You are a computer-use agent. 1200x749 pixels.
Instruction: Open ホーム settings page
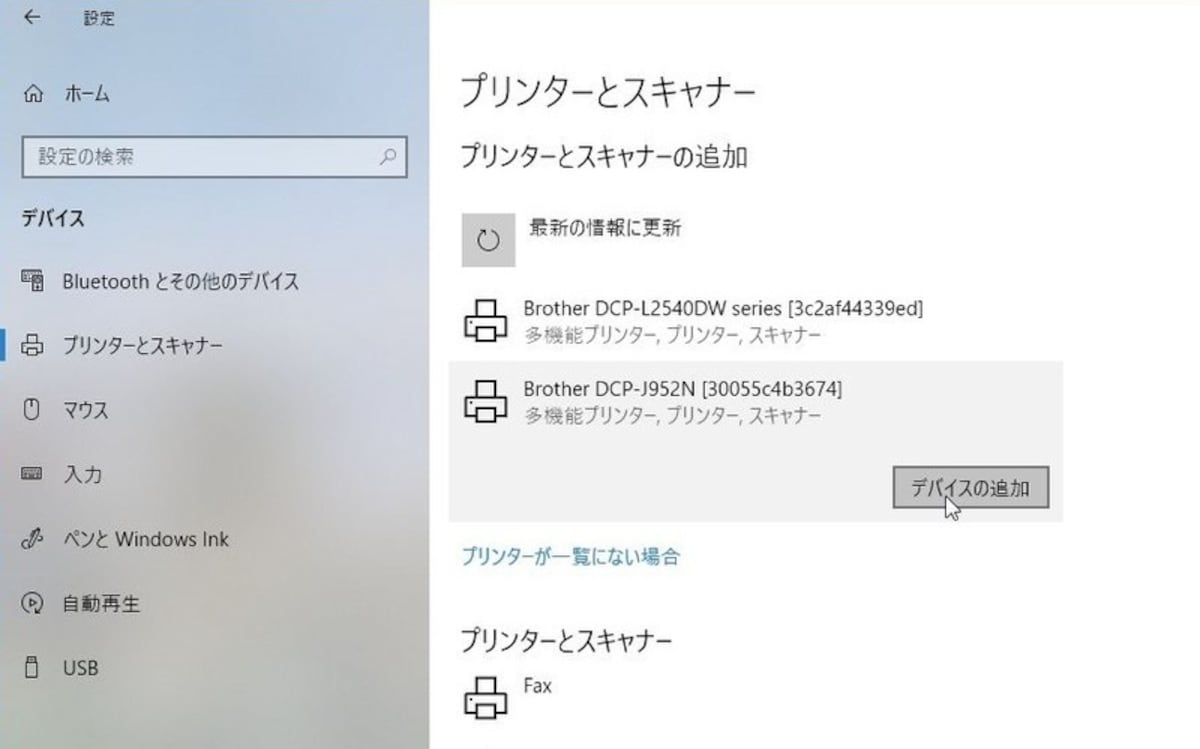(x=87, y=95)
